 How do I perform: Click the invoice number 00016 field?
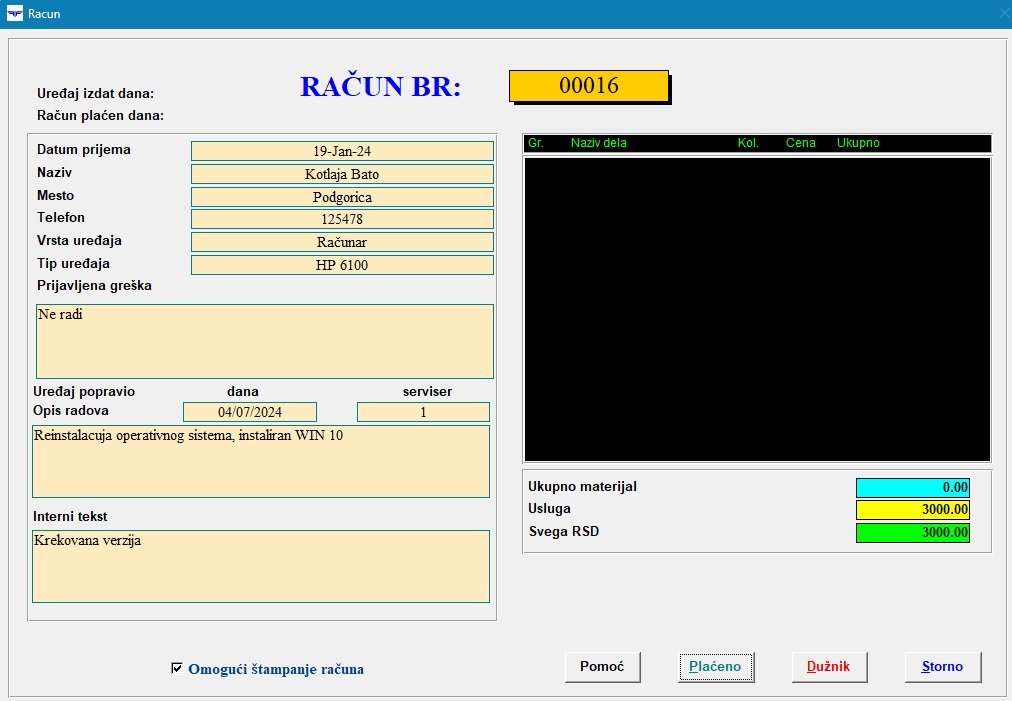pyautogui.click(x=588, y=86)
